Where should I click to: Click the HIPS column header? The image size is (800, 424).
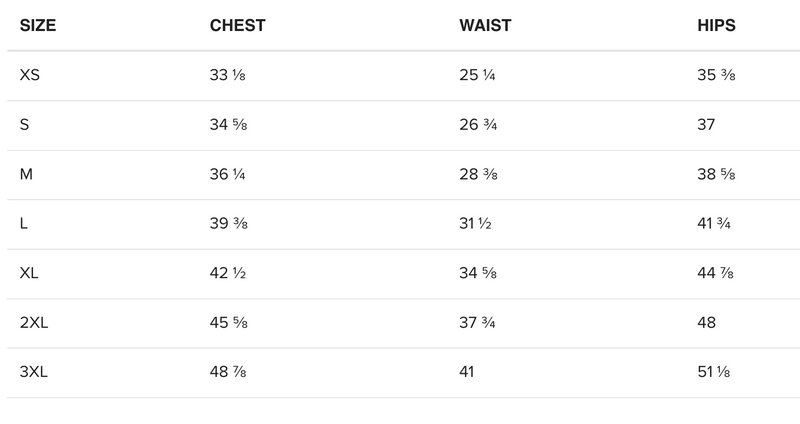(x=716, y=25)
